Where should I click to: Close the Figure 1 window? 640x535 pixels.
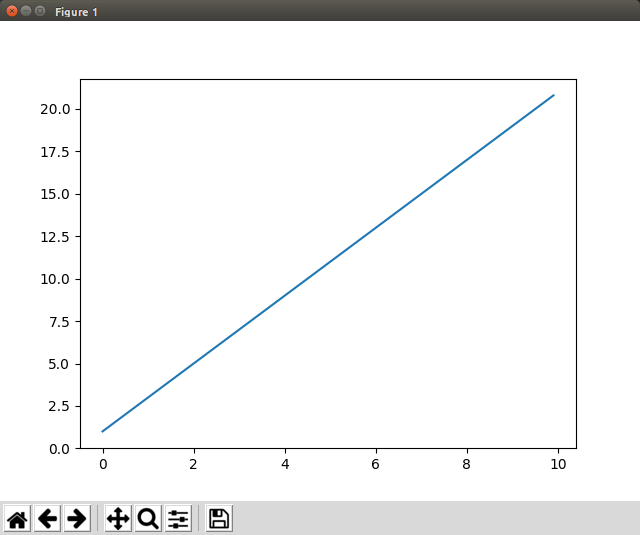point(12,11)
